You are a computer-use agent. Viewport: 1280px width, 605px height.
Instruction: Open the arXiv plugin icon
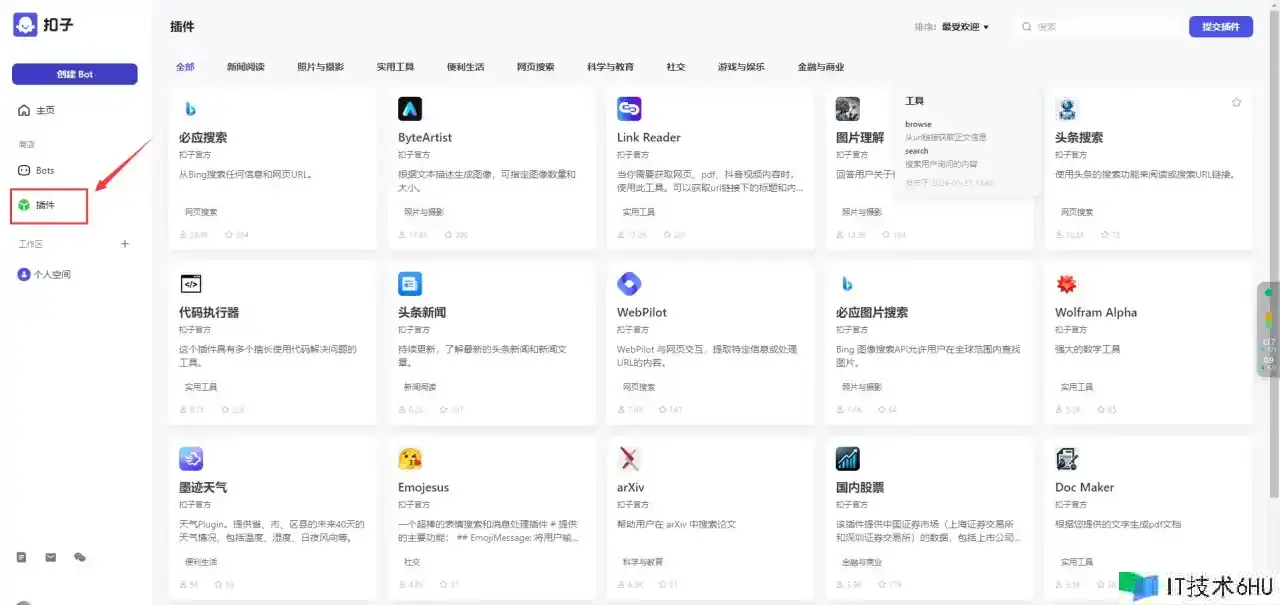coord(629,459)
